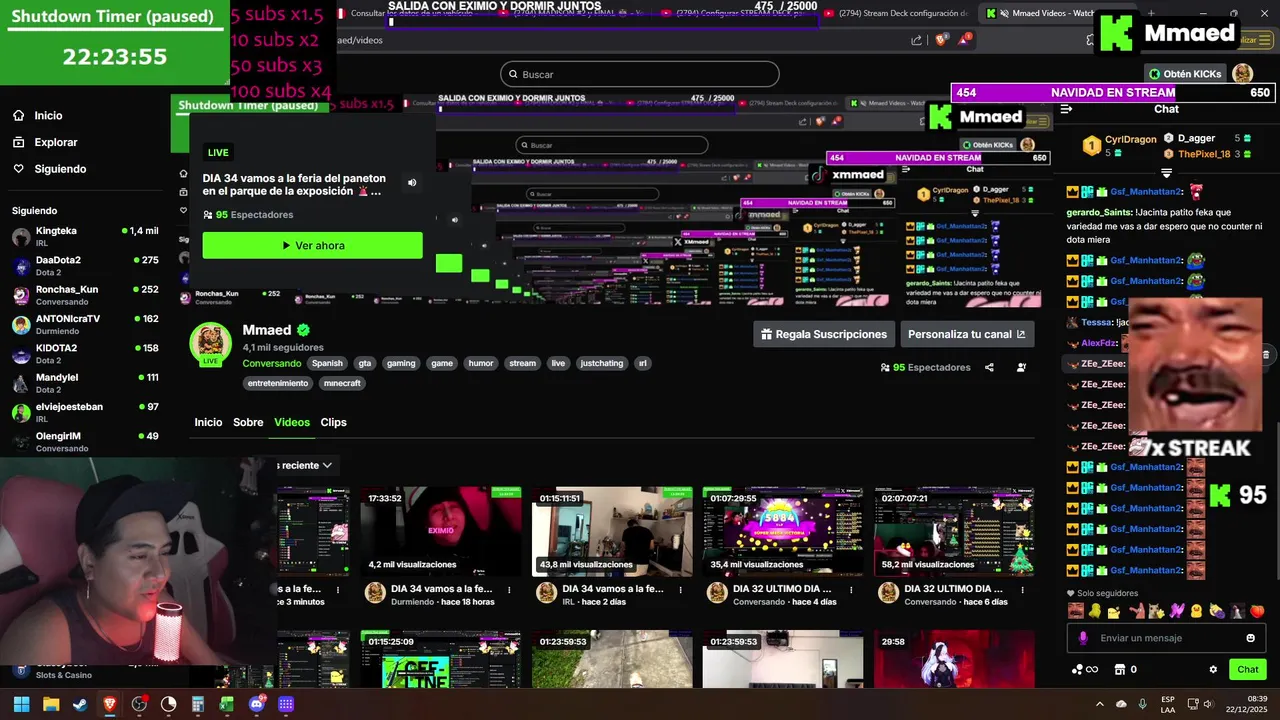Select the eggplant emote in quick emotes
The width and height of the screenshot is (1280, 720).
tap(1217, 611)
